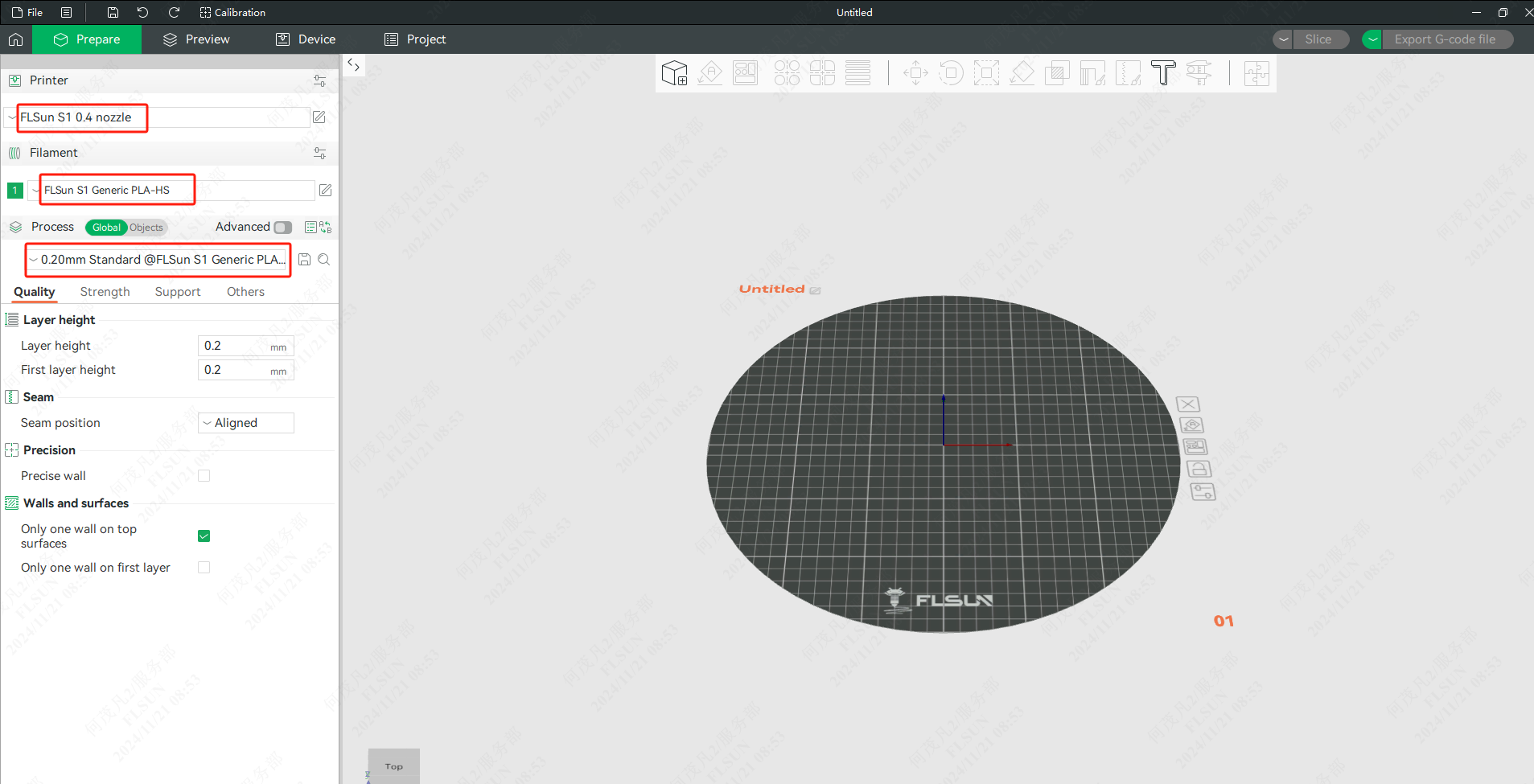The image size is (1534, 784).
Task: Open the Seam position Aligned dropdown
Action: [246, 423]
